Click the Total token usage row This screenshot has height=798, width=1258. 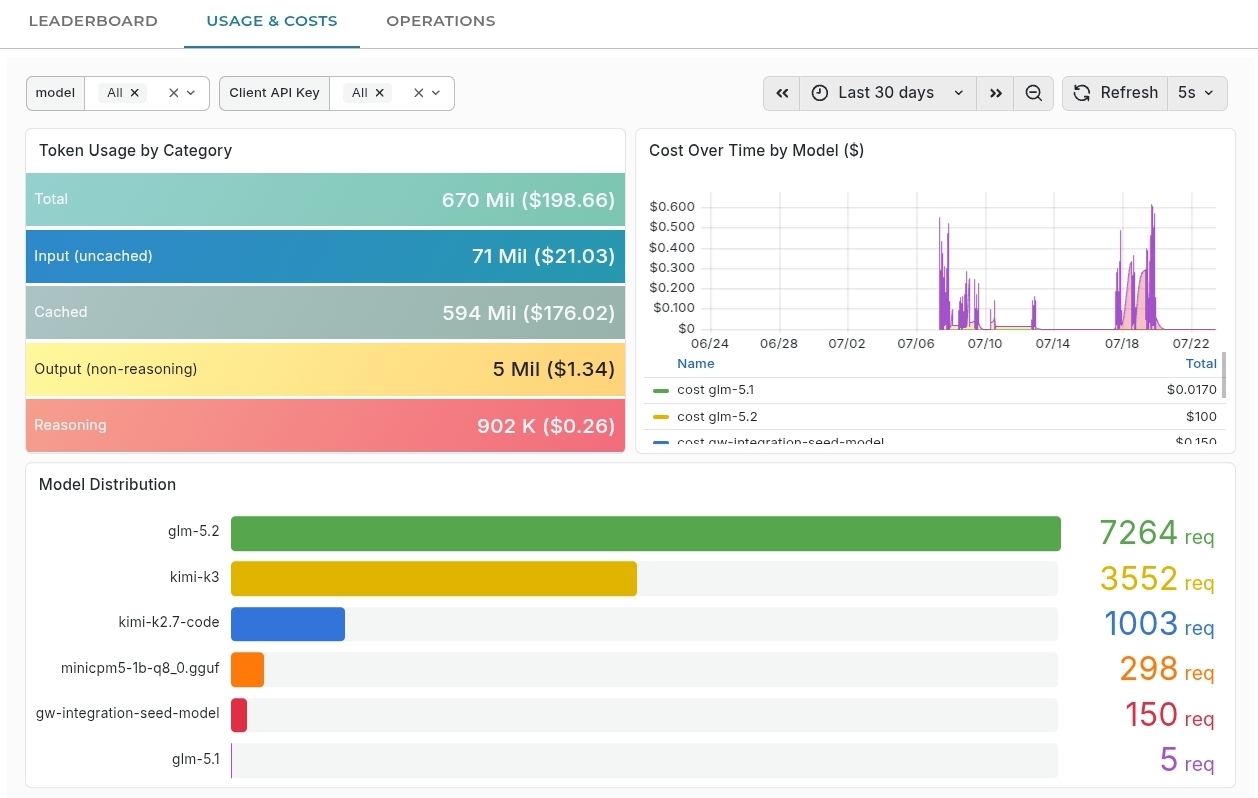point(325,200)
